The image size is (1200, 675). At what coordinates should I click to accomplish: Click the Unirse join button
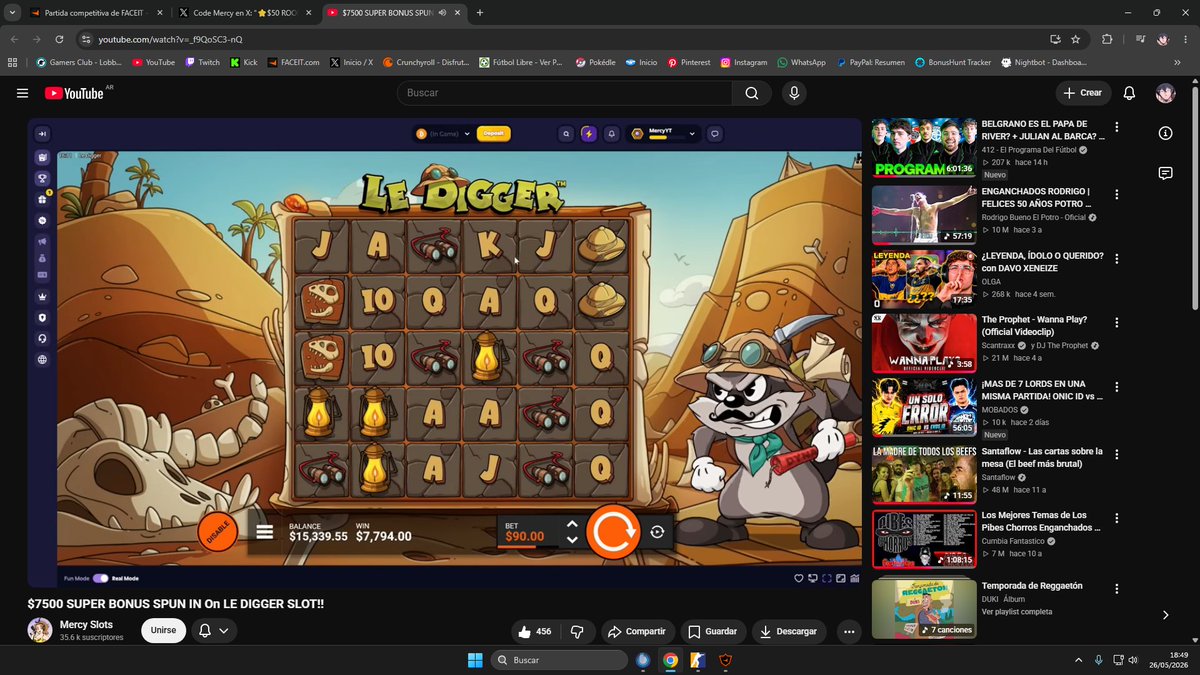tap(163, 631)
